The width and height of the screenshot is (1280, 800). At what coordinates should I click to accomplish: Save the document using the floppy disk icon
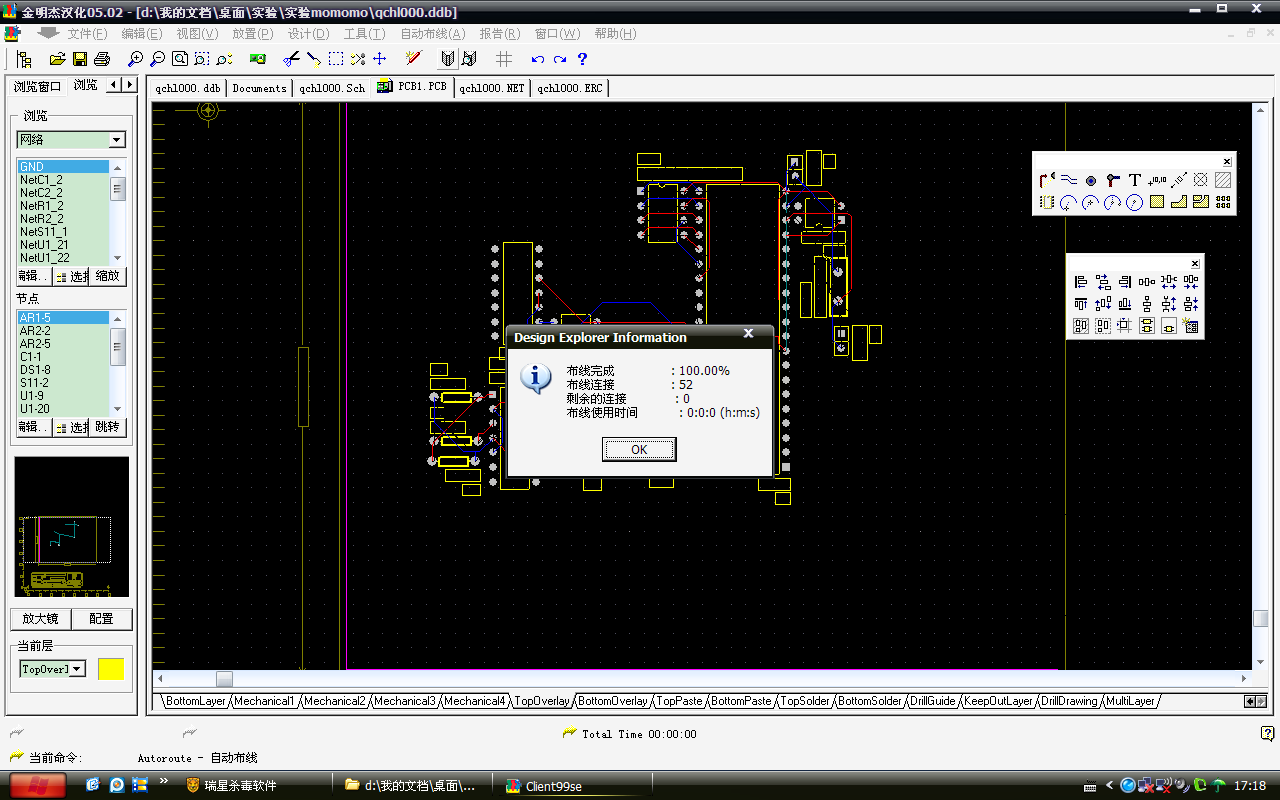click(x=79, y=60)
